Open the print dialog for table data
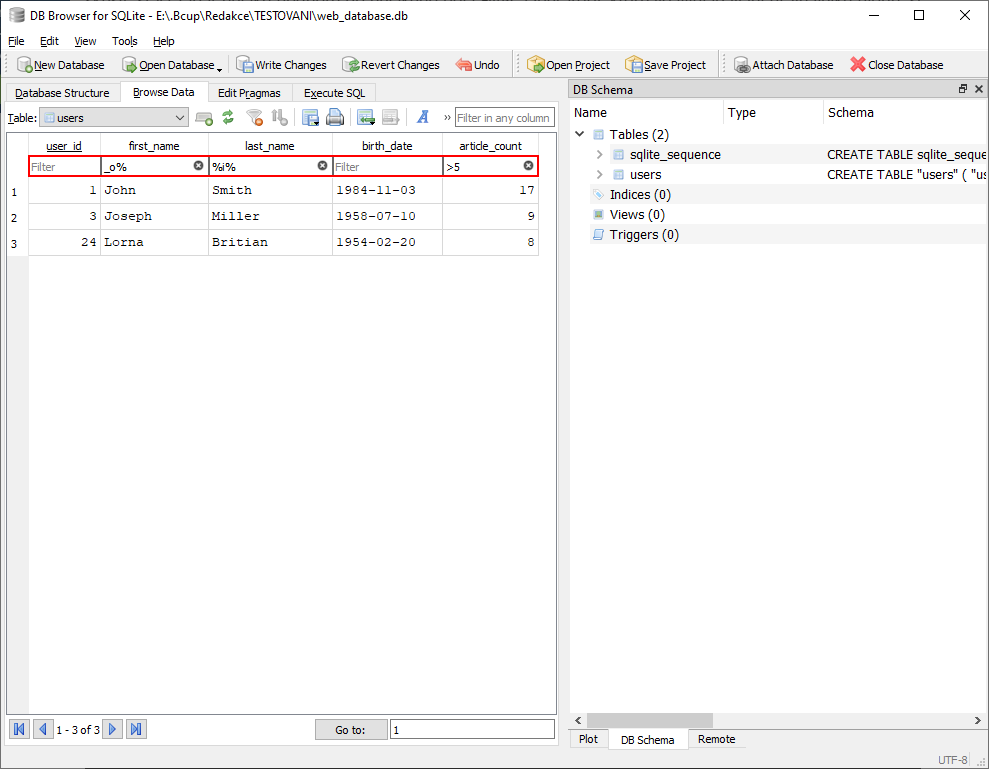The image size is (989, 769). (x=335, y=118)
